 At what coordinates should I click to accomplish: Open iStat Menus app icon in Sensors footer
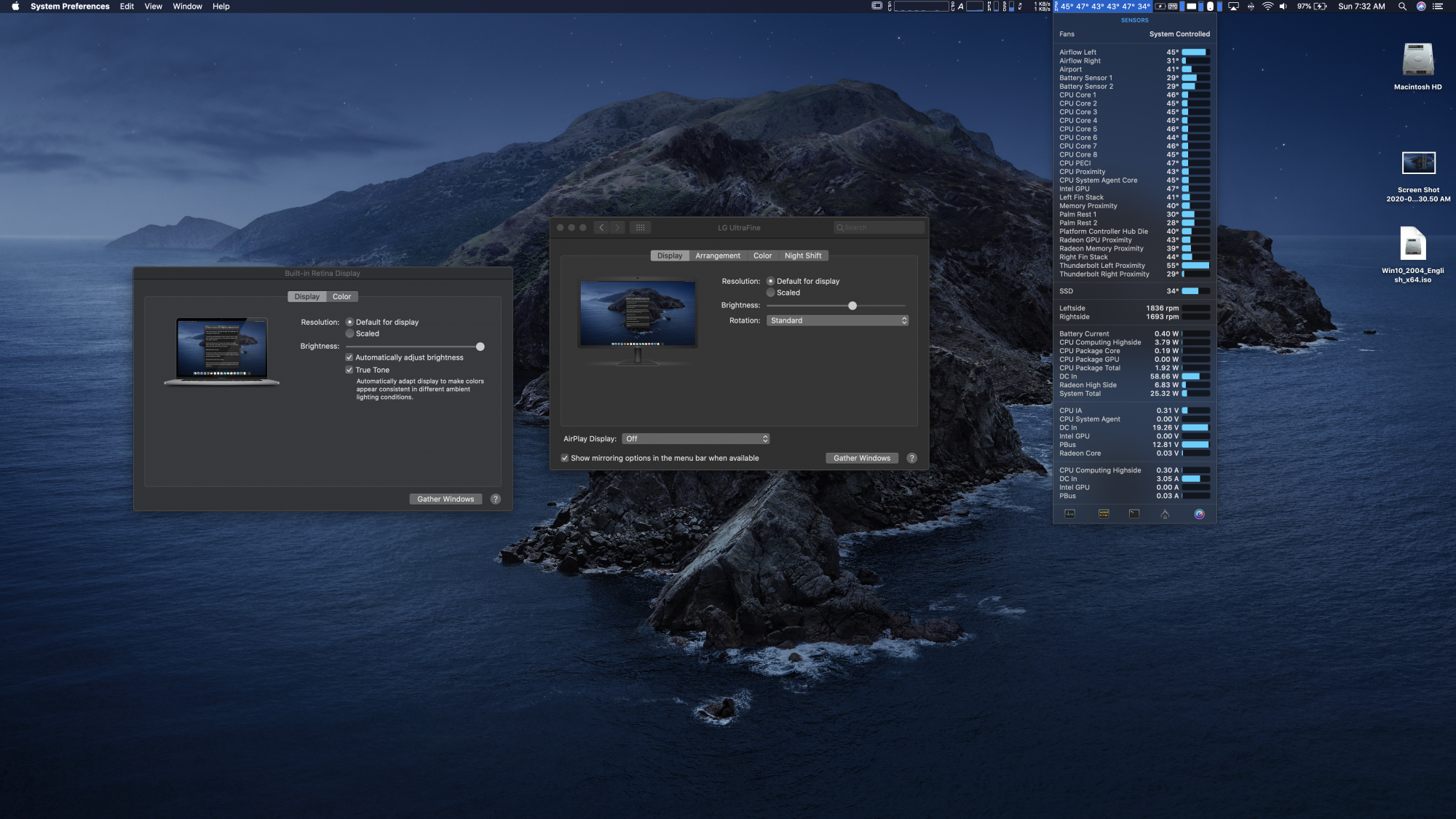[x=1199, y=514]
